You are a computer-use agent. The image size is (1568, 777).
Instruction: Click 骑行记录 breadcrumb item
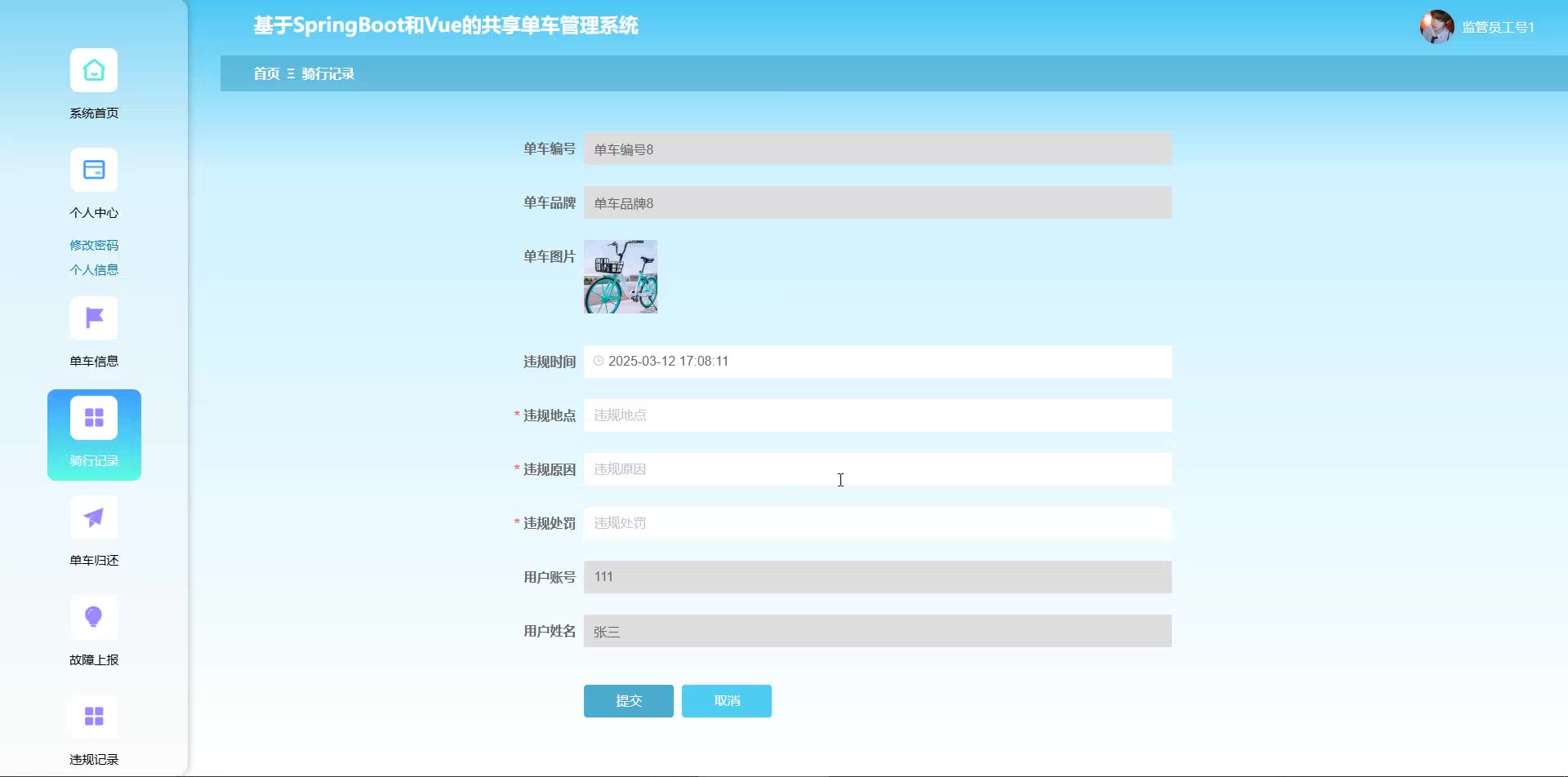(328, 73)
